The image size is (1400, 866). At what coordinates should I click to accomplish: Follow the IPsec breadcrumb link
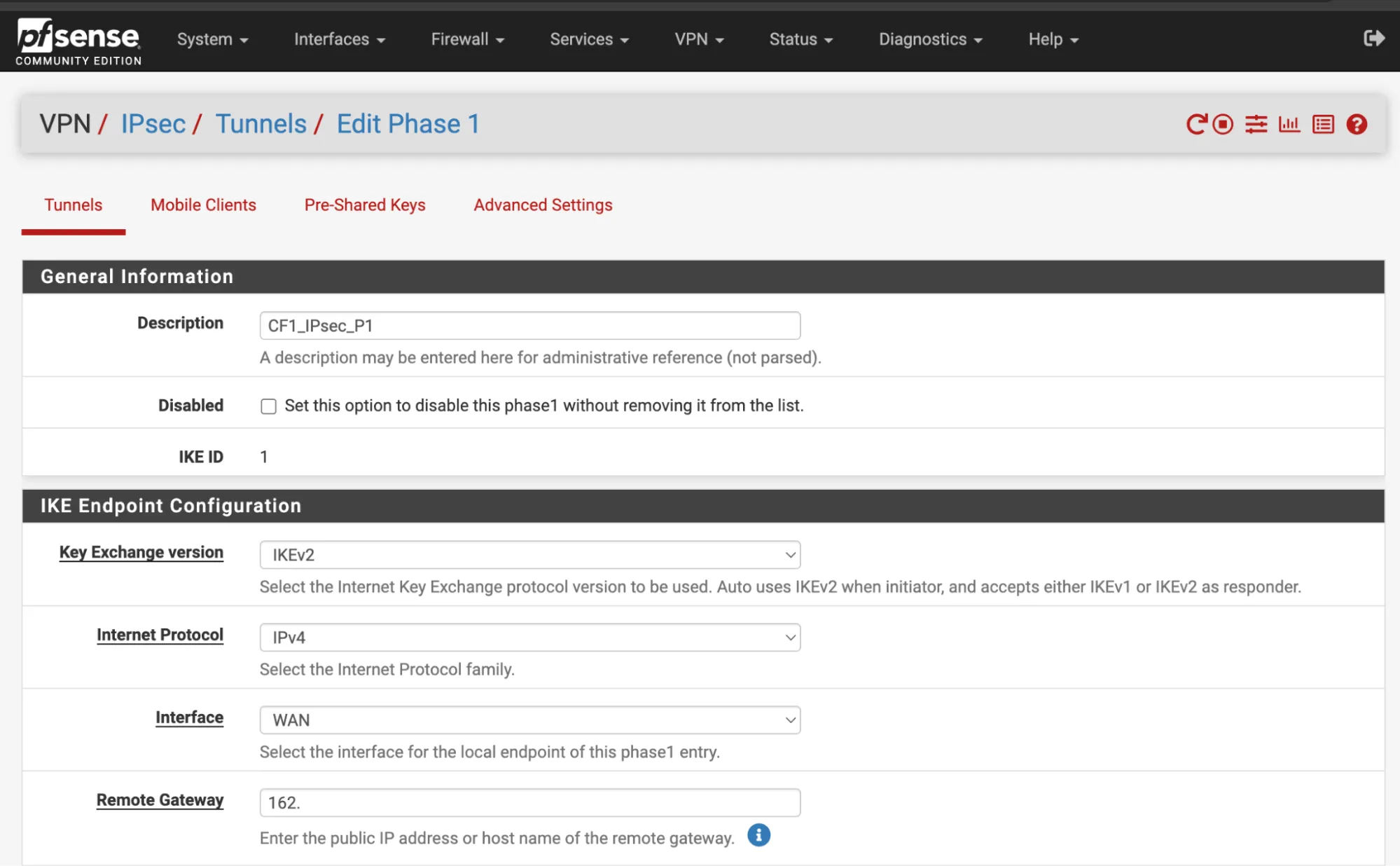153,123
